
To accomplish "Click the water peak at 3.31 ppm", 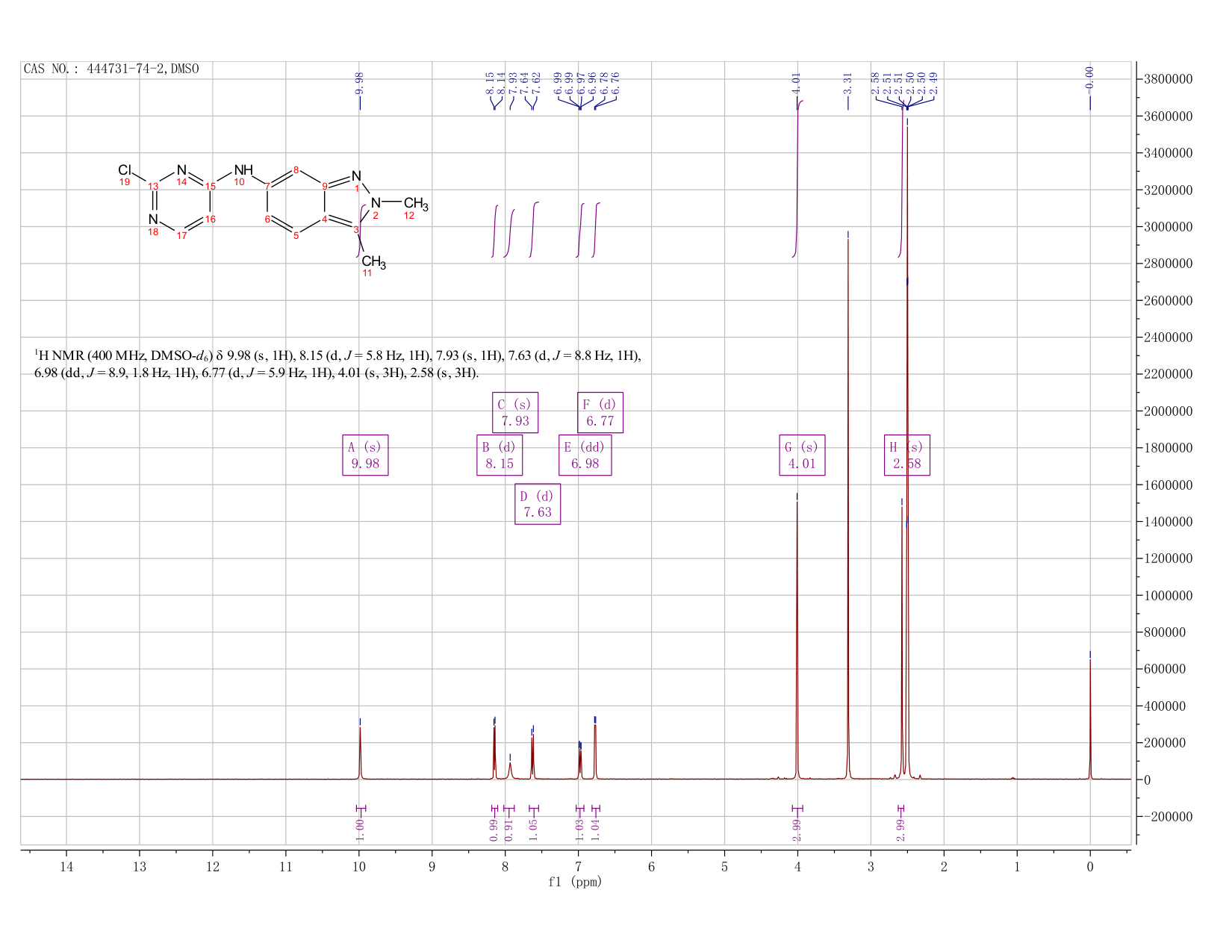I will pos(848,508).
